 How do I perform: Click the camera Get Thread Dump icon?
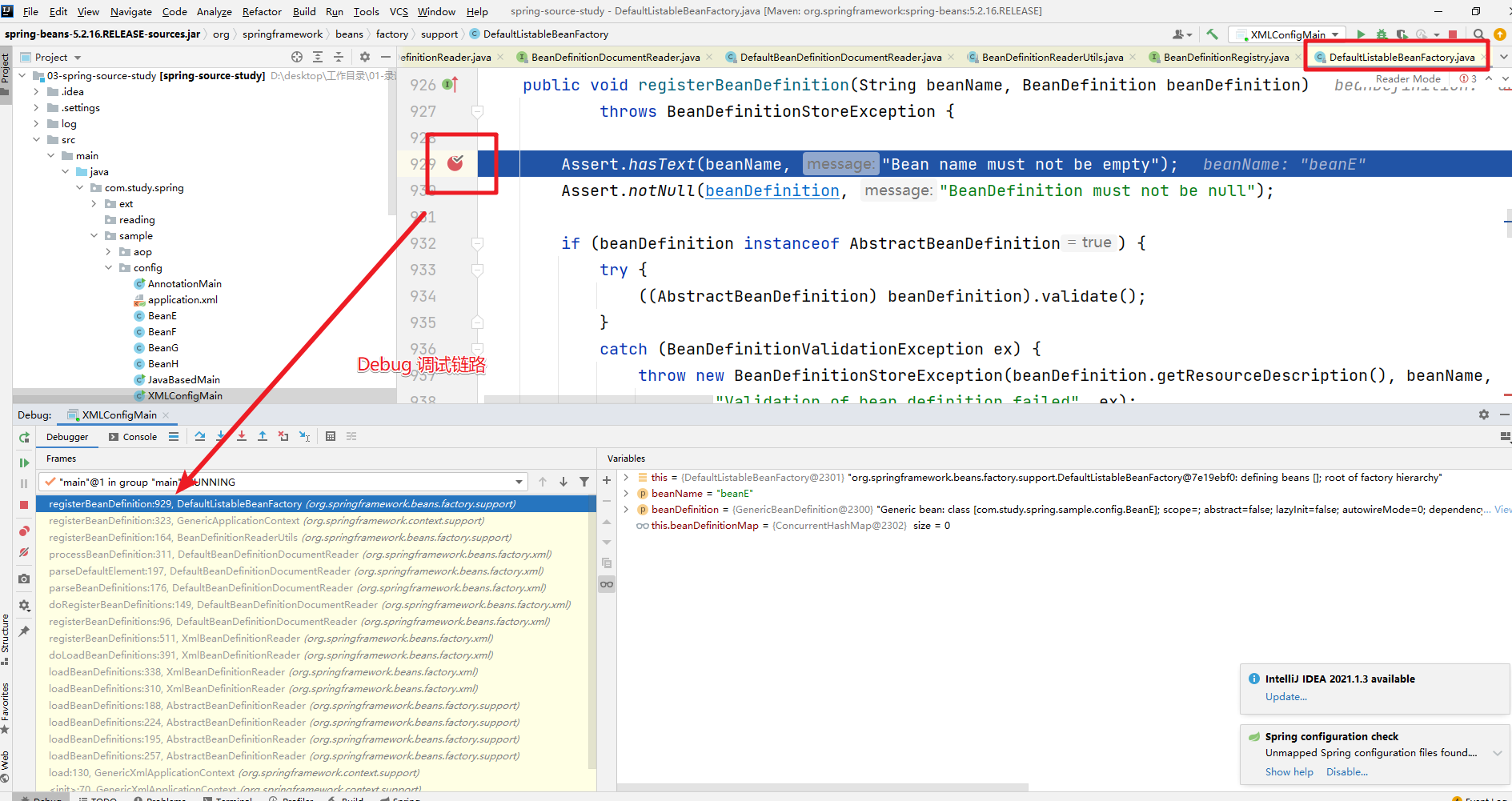24,579
